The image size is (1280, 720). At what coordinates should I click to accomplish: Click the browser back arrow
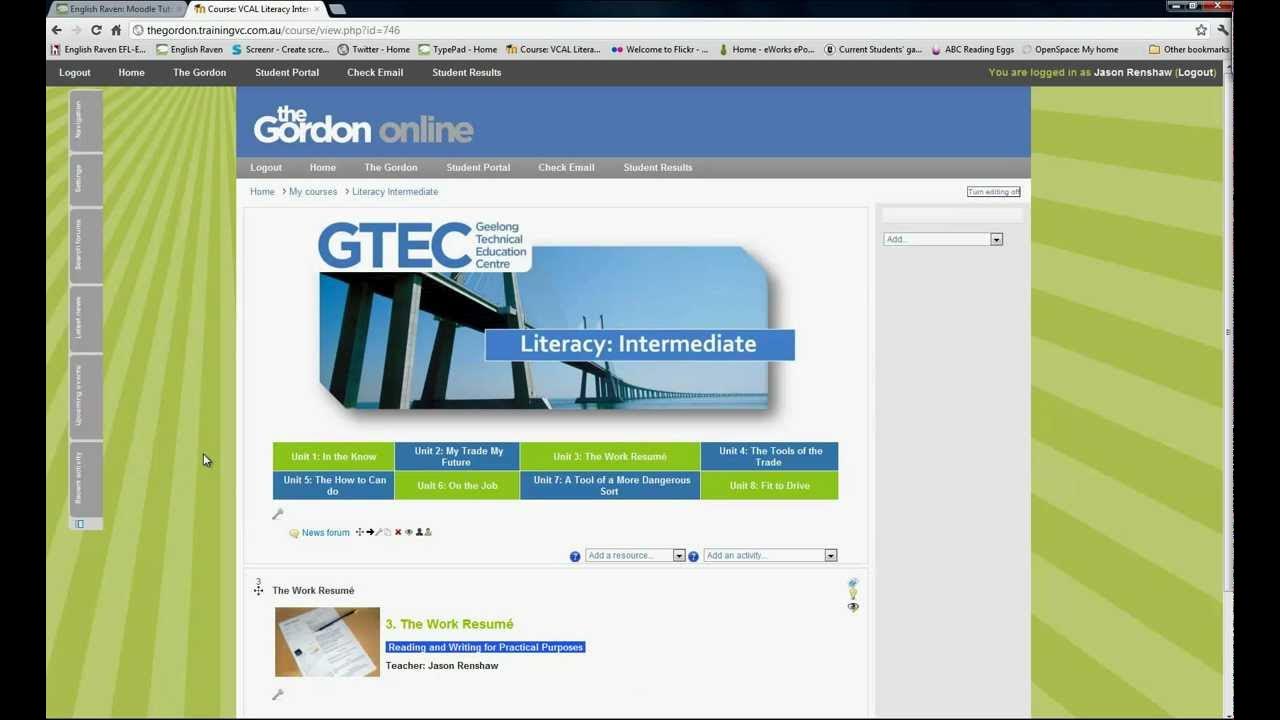56,30
